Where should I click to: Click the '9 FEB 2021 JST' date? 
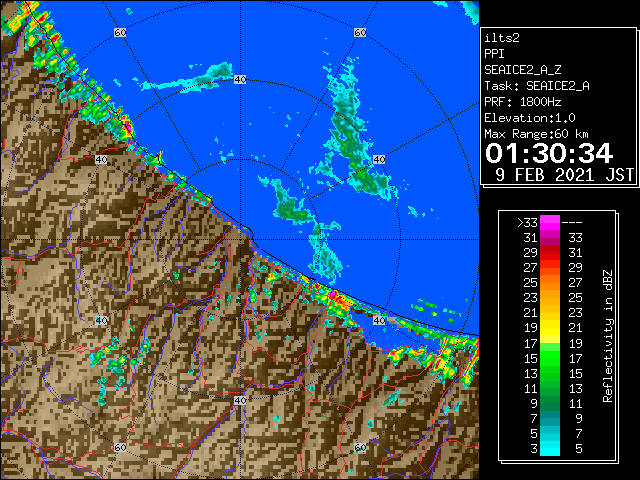(x=564, y=175)
